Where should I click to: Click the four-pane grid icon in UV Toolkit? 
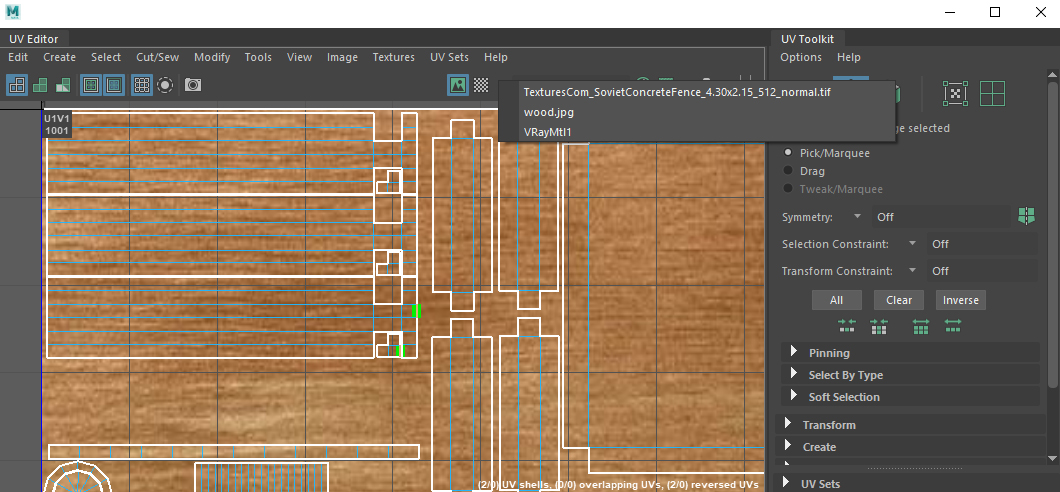(992, 93)
